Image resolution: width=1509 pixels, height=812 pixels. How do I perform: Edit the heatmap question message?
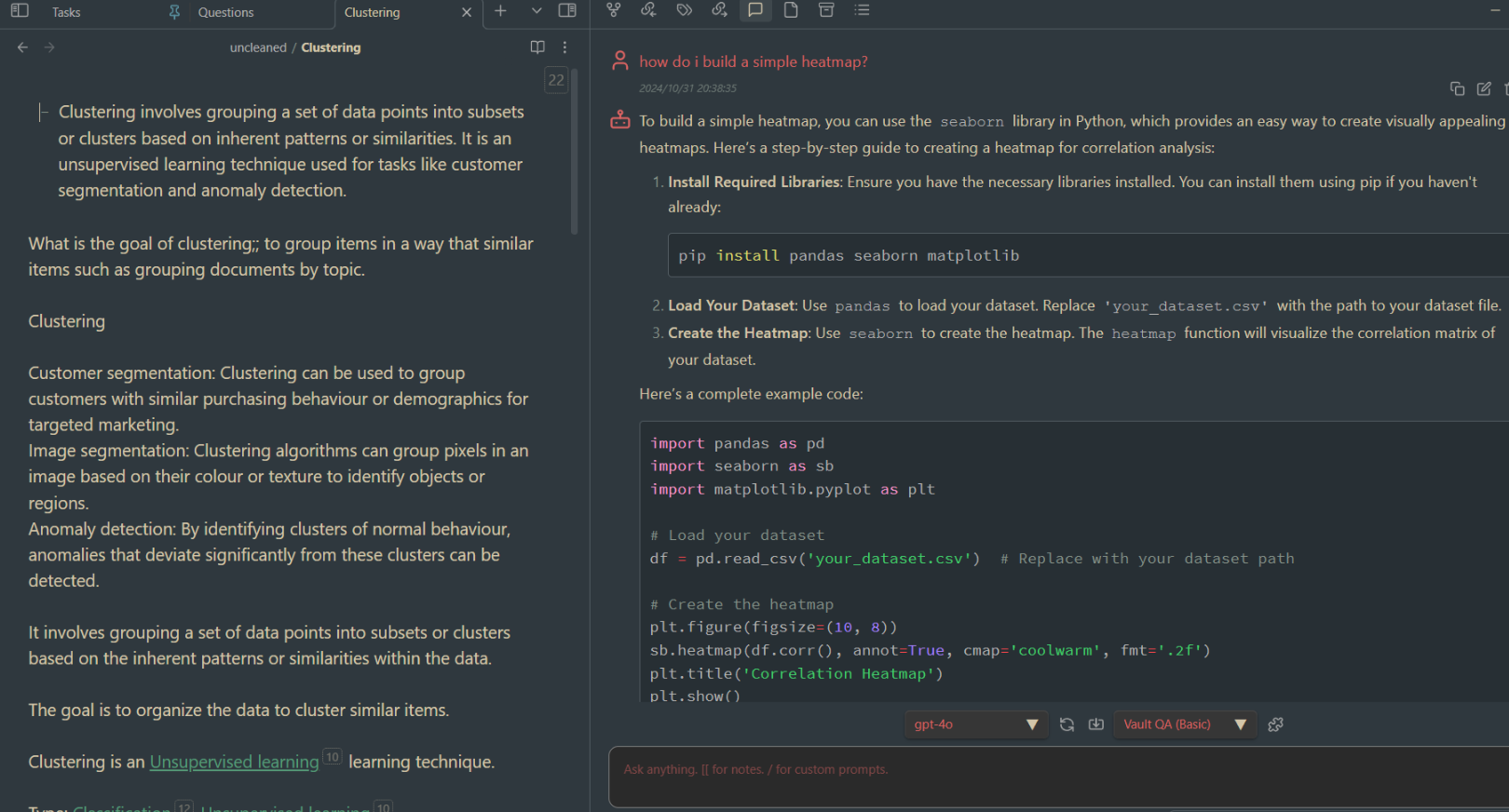(x=1484, y=88)
